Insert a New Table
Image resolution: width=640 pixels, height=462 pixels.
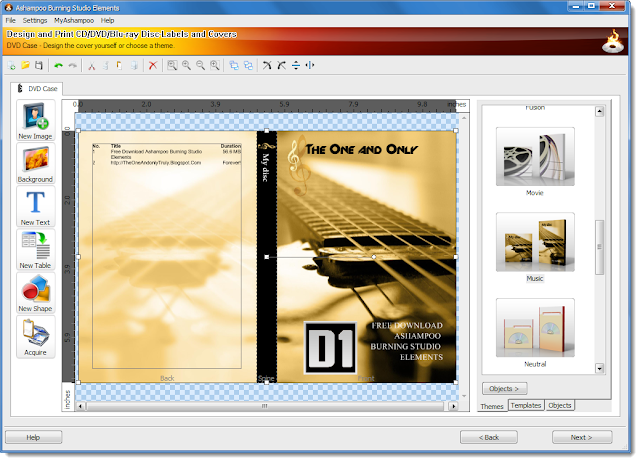coord(36,250)
